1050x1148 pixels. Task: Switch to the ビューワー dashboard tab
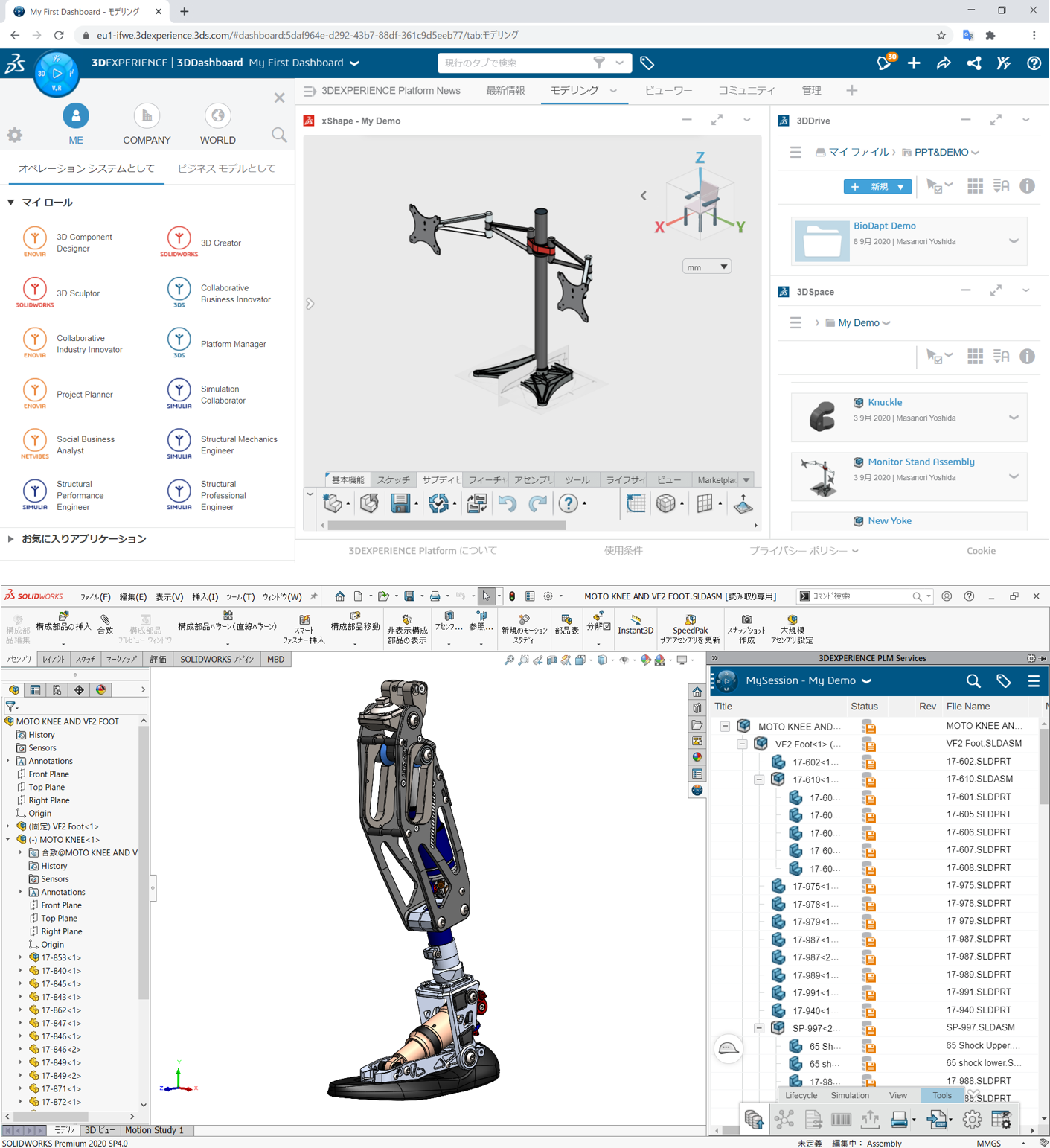(668, 91)
